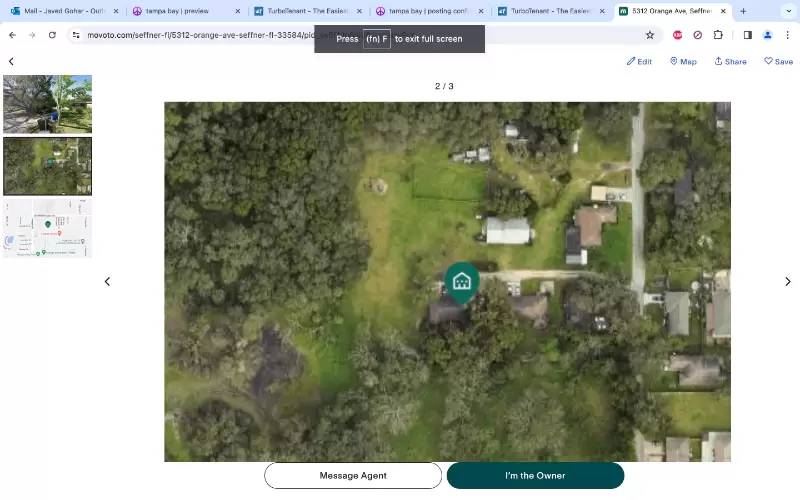This screenshot has width=800, height=500.
Task: Open the Map pin view
Action: point(683,61)
